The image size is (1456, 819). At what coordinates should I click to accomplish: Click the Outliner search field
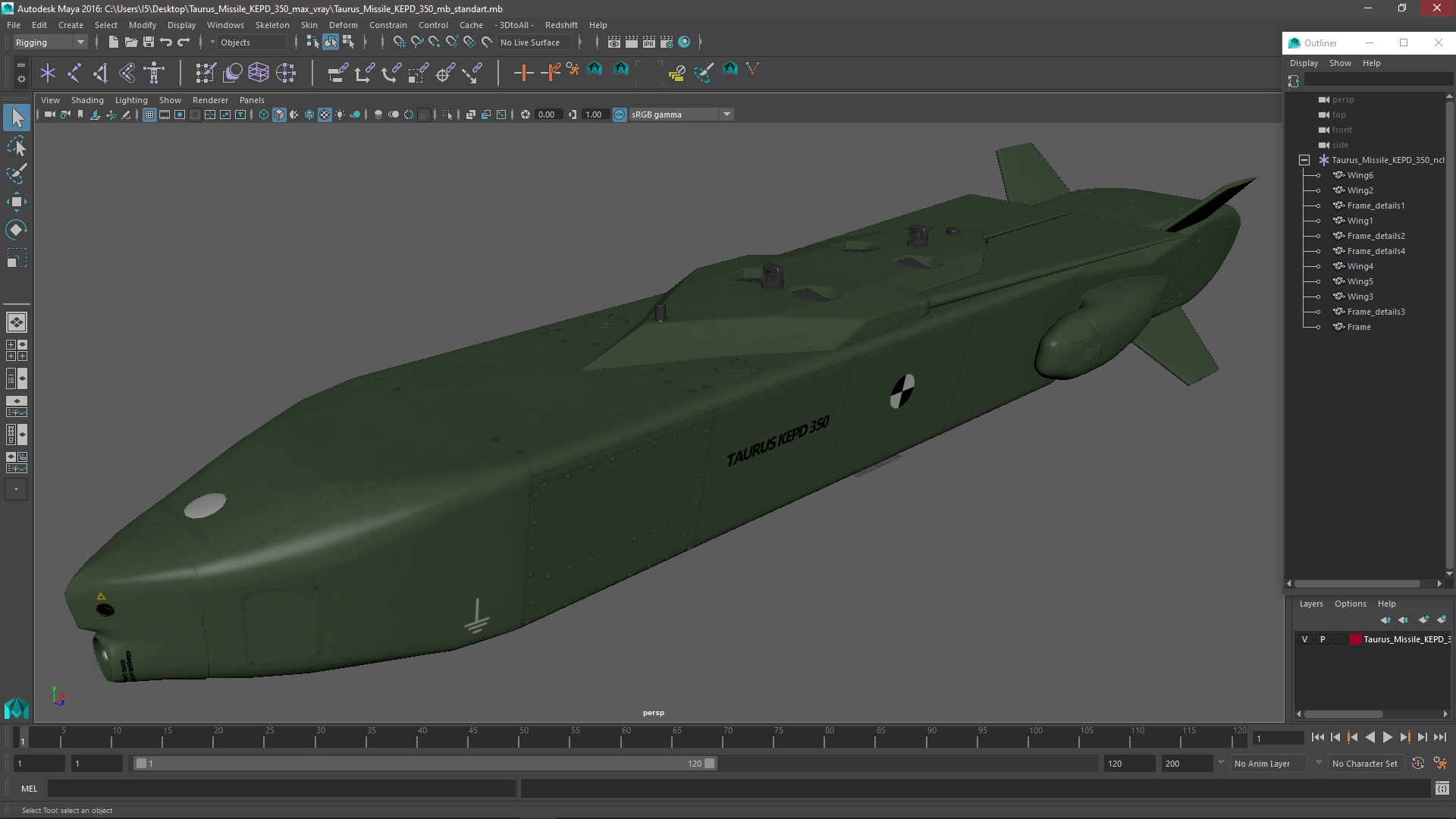pos(1377,80)
